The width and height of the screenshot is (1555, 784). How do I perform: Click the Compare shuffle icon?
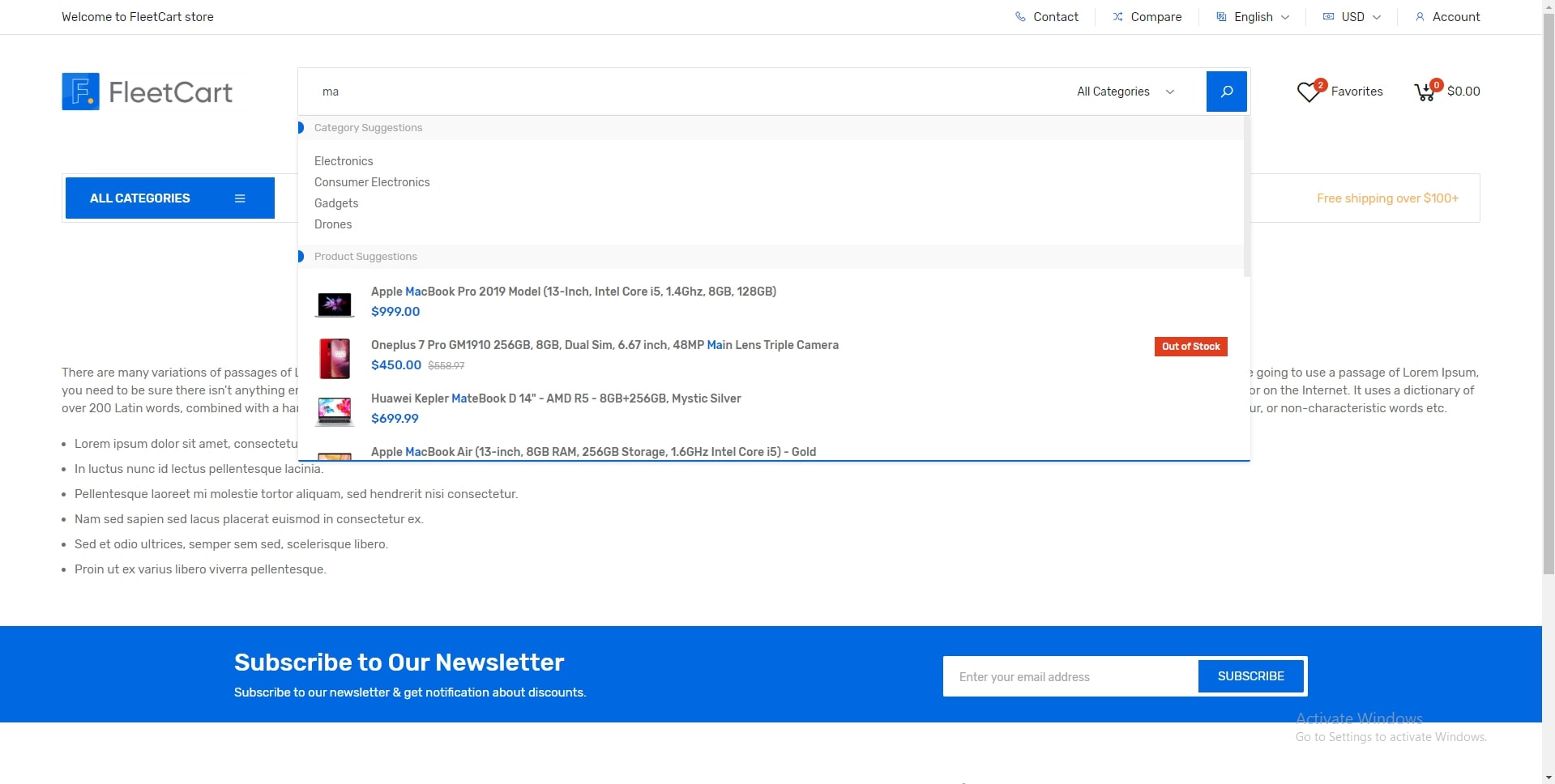pyautogui.click(x=1117, y=17)
